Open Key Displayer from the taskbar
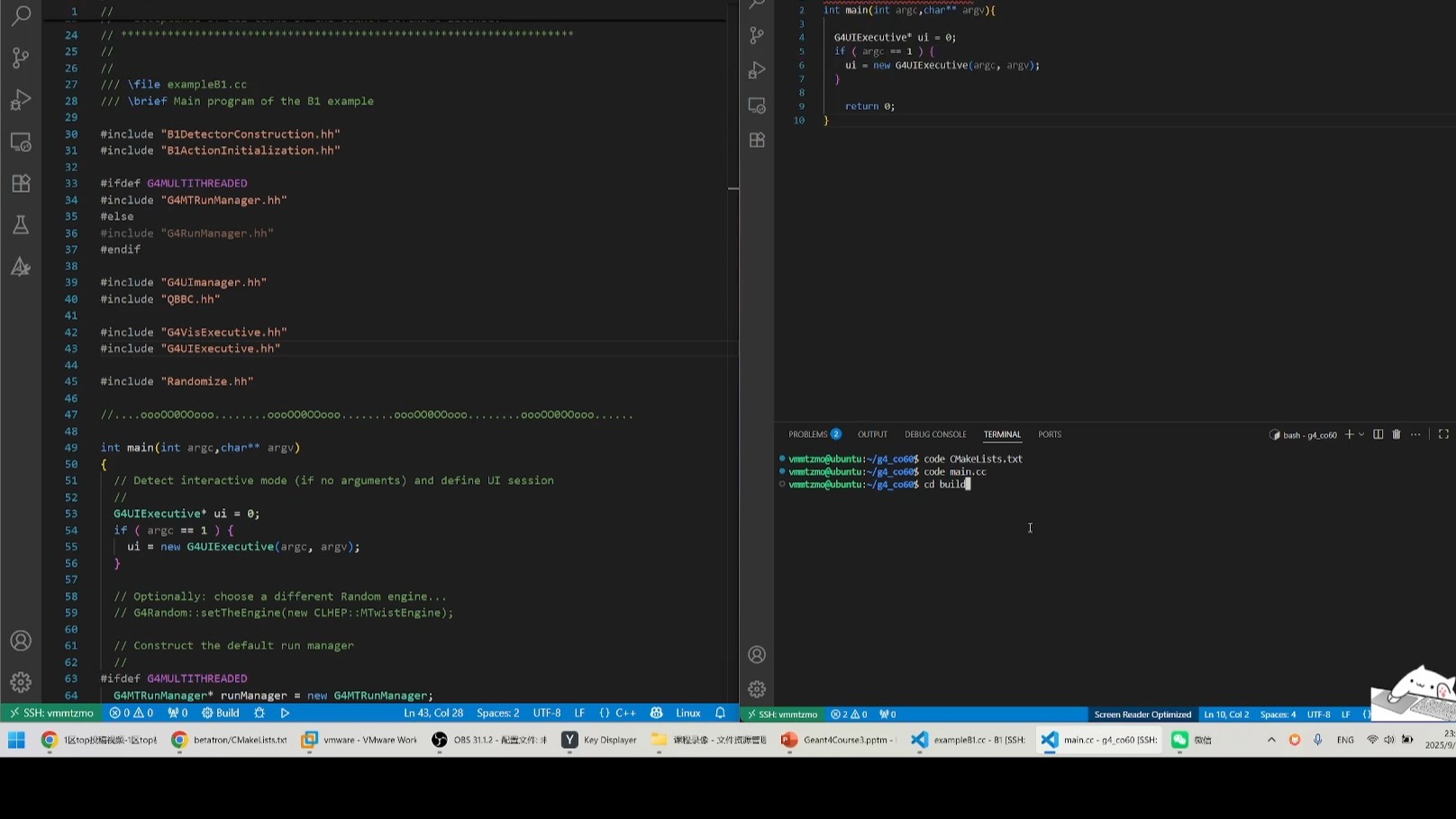 tap(599, 740)
